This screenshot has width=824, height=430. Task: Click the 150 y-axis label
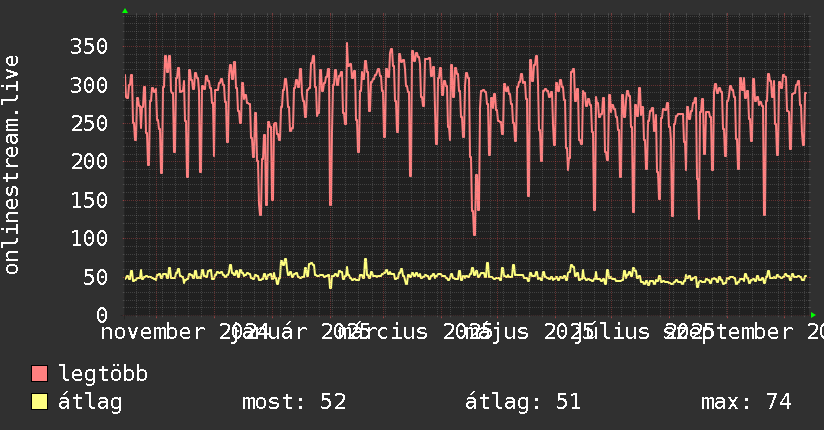pyautogui.click(x=89, y=200)
